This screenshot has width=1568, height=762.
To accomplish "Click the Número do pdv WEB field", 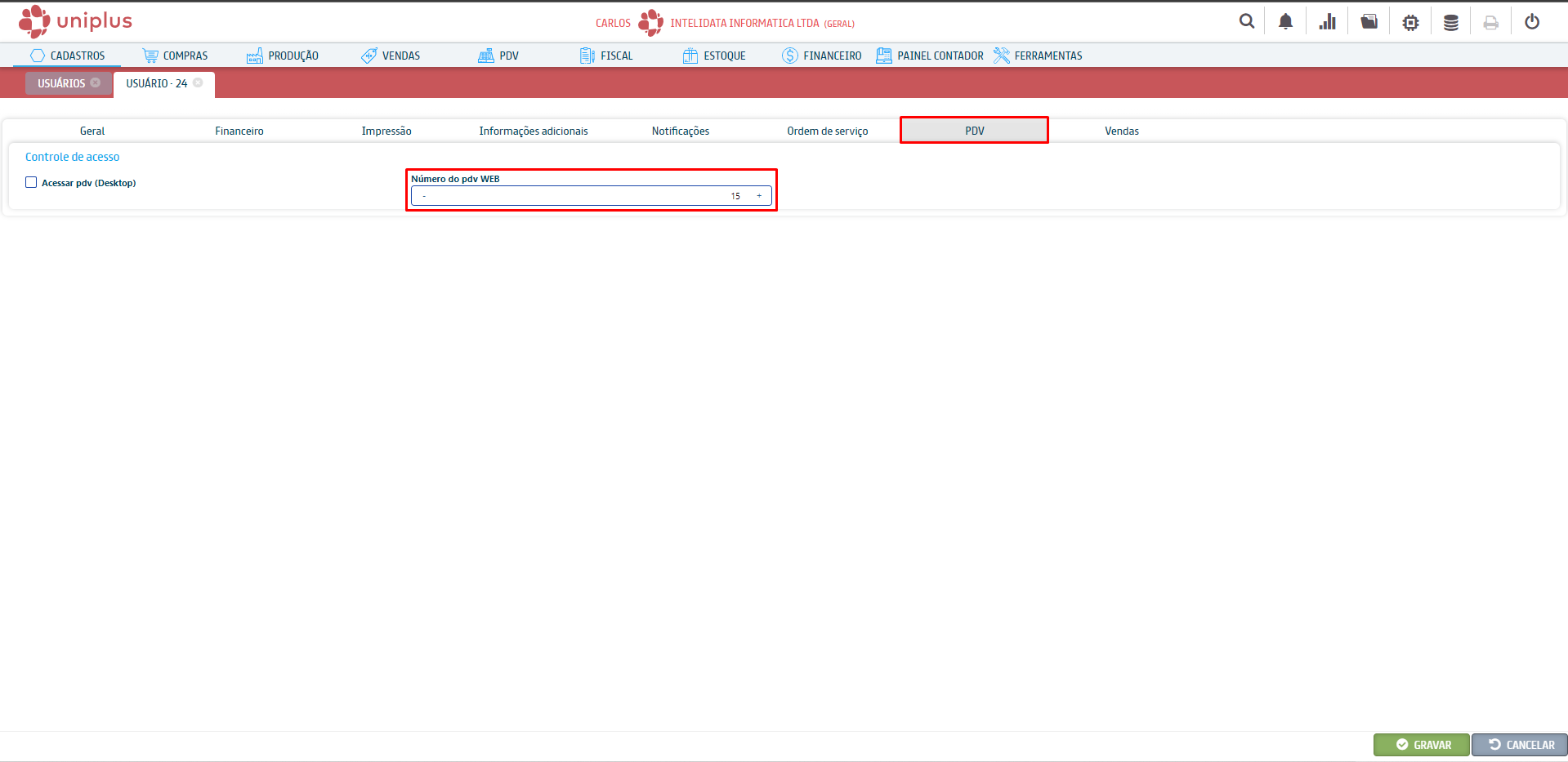I will [x=588, y=196].
